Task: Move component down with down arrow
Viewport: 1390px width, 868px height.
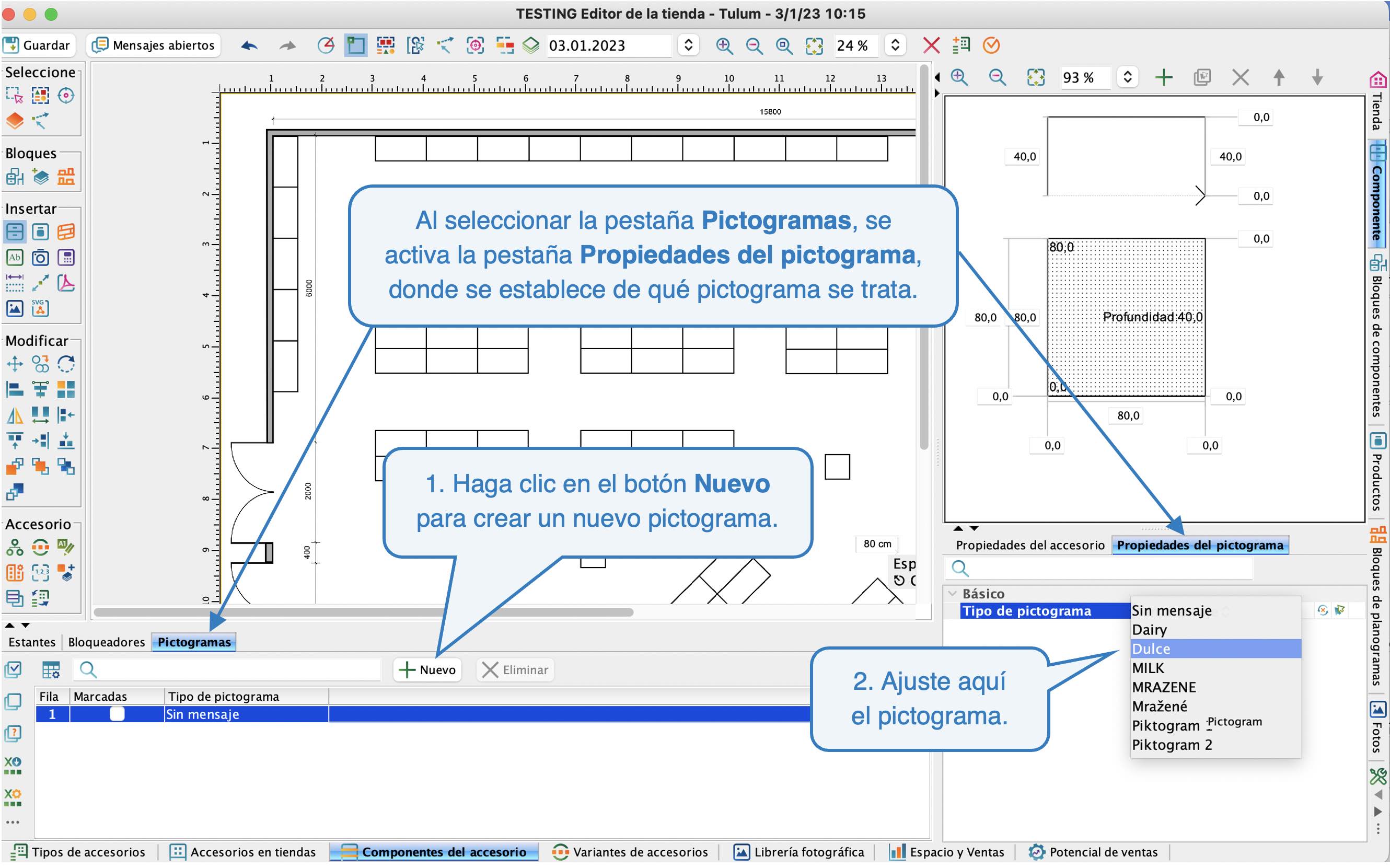Action: (1317, 77)
